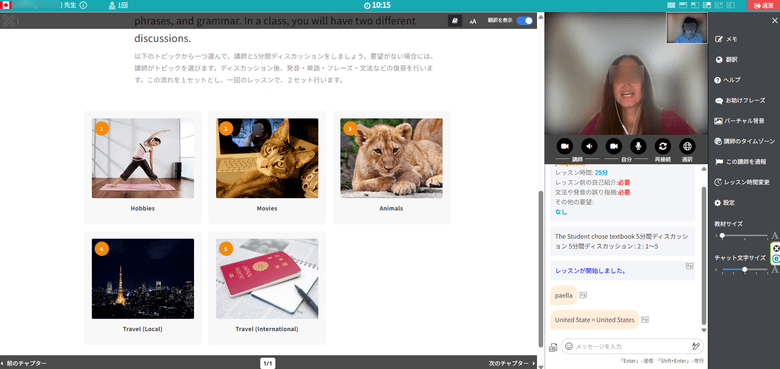Click the chat scroll-down arrow
Viewport: 780px width, 369px height.
pos(705,330)
